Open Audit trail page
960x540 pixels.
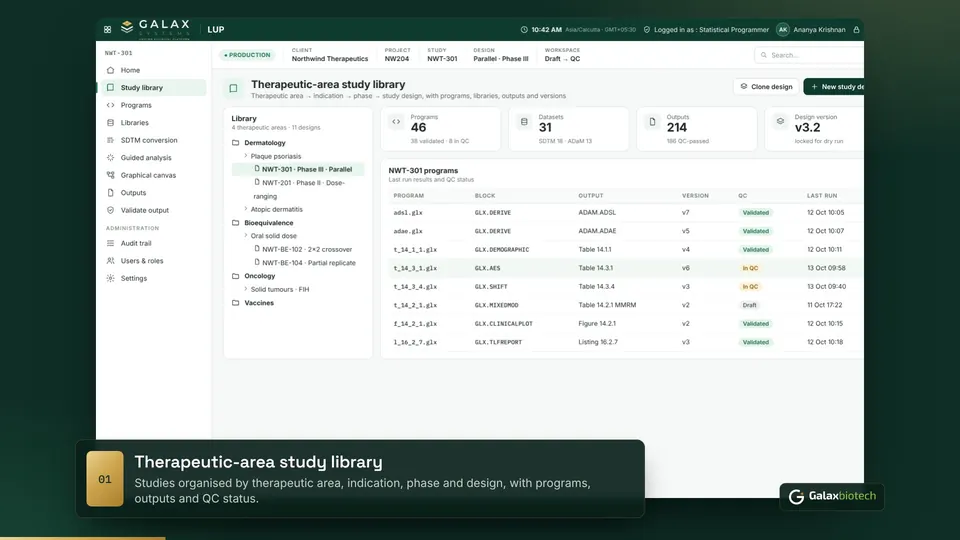pos(153,243)
